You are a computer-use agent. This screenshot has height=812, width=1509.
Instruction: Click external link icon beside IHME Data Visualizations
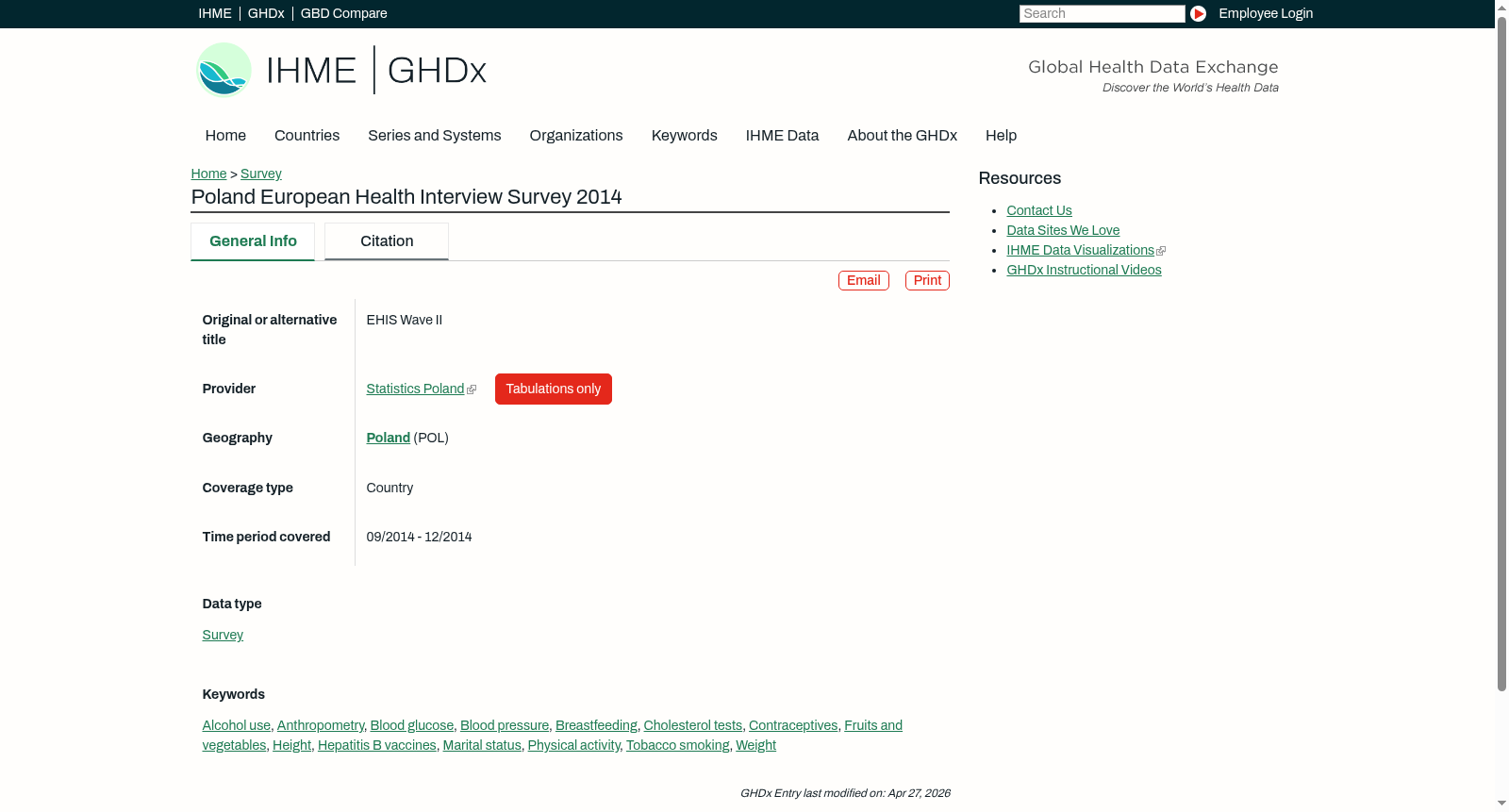[1161, 251]
